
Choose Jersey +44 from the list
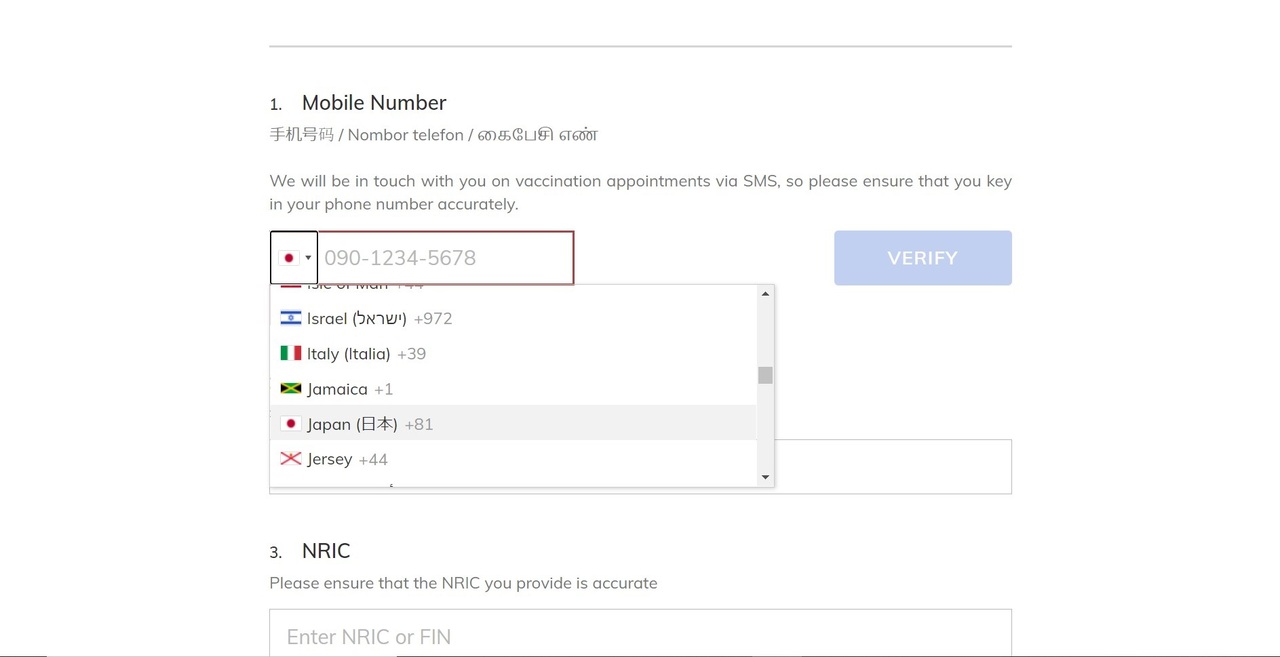click(x=347, y=459)
